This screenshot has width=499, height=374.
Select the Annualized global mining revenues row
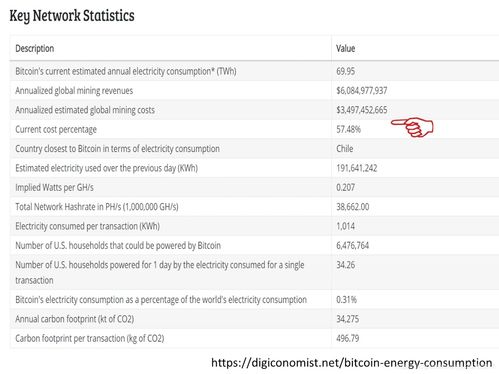click(x=254, y=90)
